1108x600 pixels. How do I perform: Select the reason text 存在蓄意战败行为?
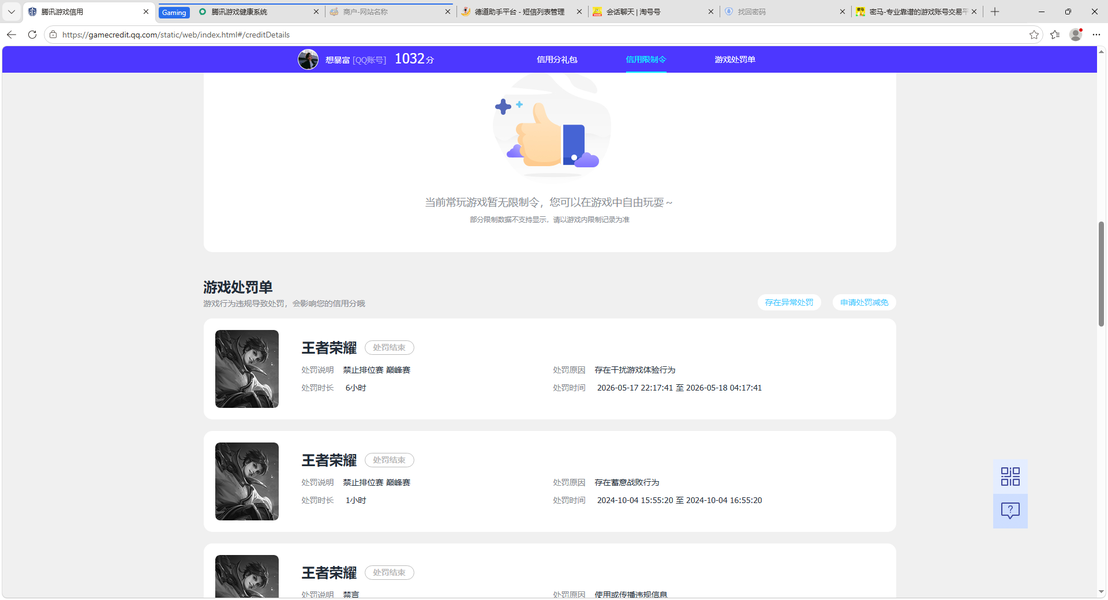(627, 482)
